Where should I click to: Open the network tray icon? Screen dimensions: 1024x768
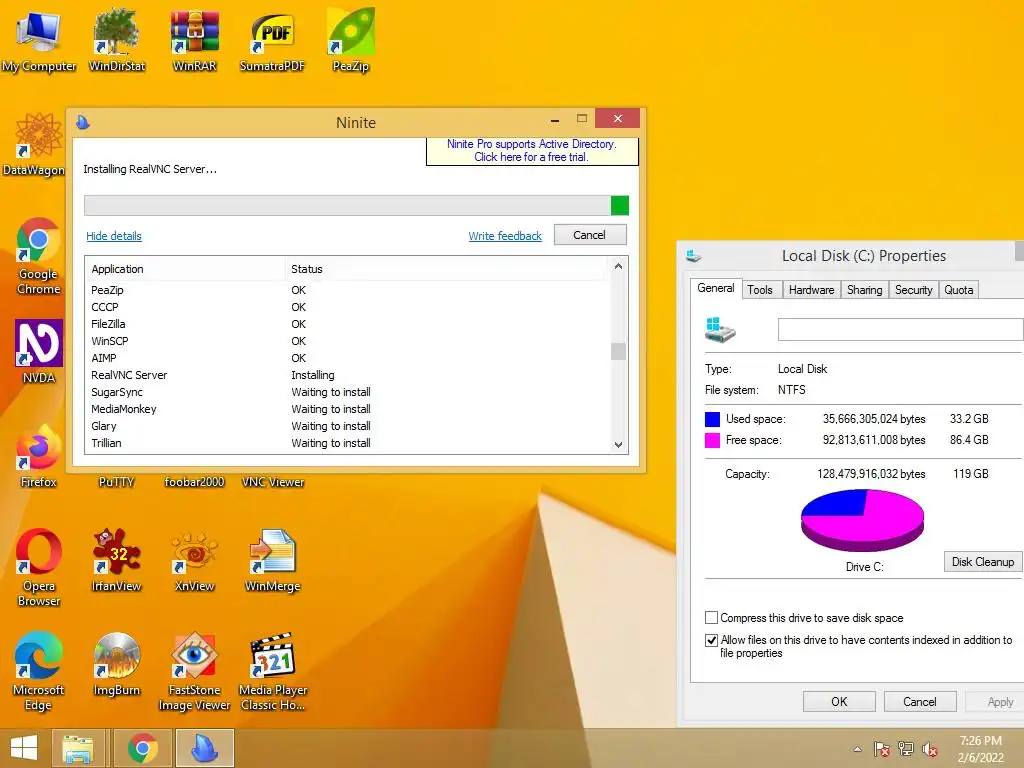point(906,749)
